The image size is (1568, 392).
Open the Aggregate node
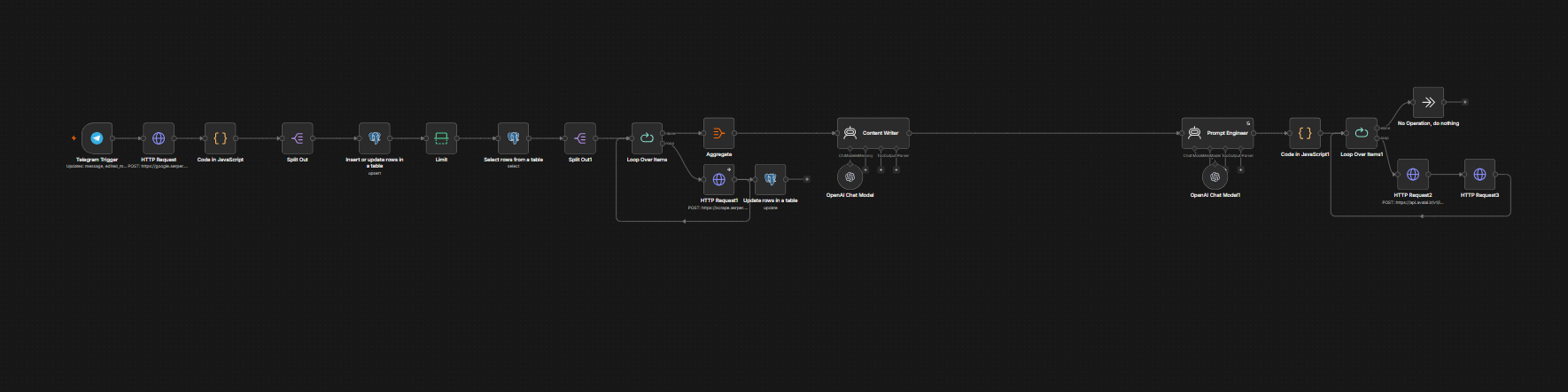coord(719,133)
